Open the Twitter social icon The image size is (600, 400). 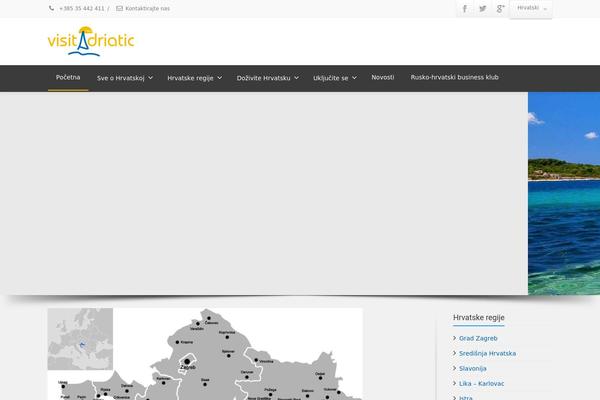483,8
